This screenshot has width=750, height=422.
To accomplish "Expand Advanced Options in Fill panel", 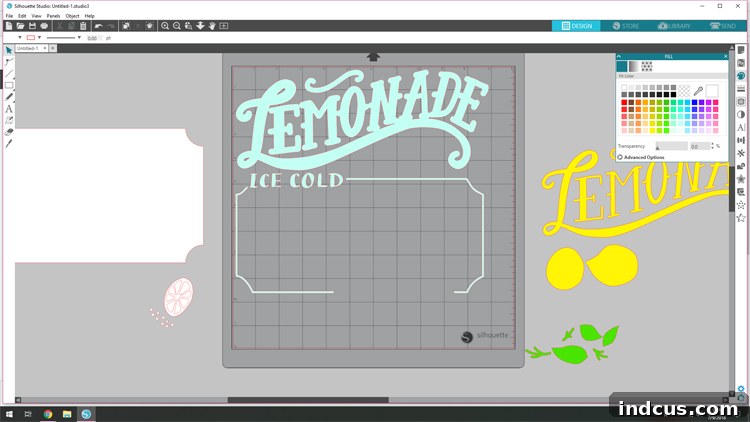I will coord(641,157).
